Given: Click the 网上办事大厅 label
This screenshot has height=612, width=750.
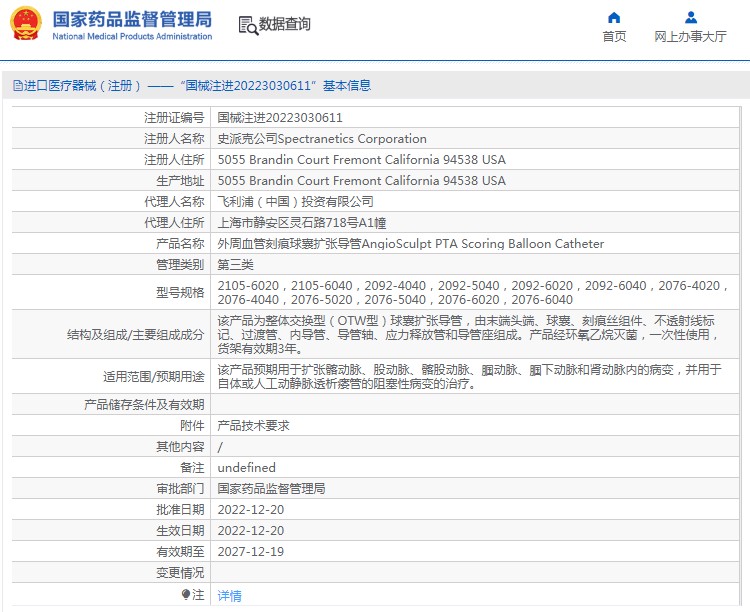Looking at the screenshot, I should [690, 36].
